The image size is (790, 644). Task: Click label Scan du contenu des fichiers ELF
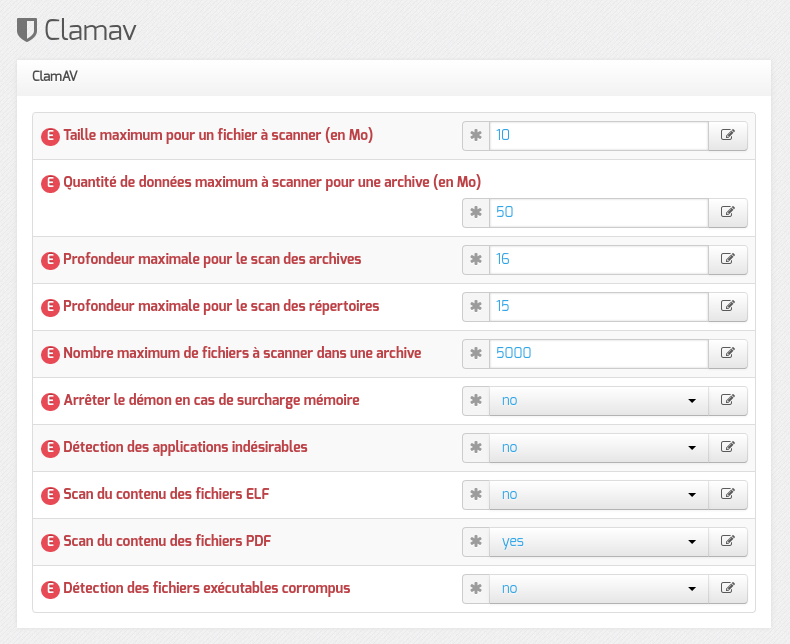click(x=166, y=494)
